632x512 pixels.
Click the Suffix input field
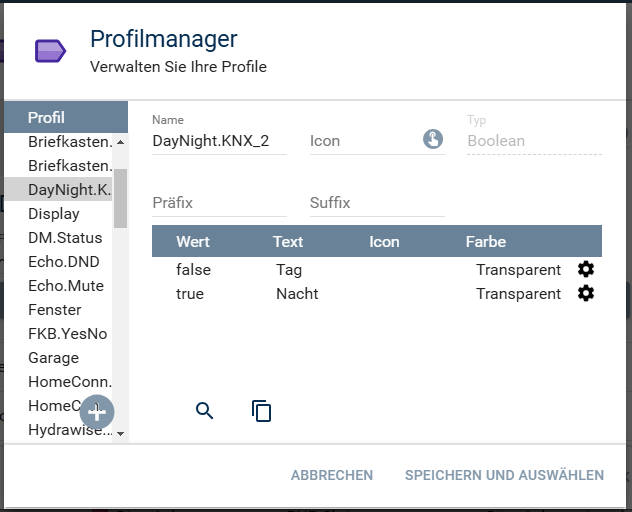[376, 203]
